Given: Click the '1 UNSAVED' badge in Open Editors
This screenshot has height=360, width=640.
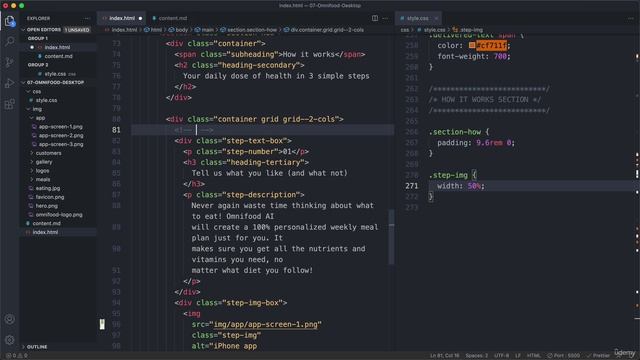Looking at the screenshot, I should click(77, 30).
